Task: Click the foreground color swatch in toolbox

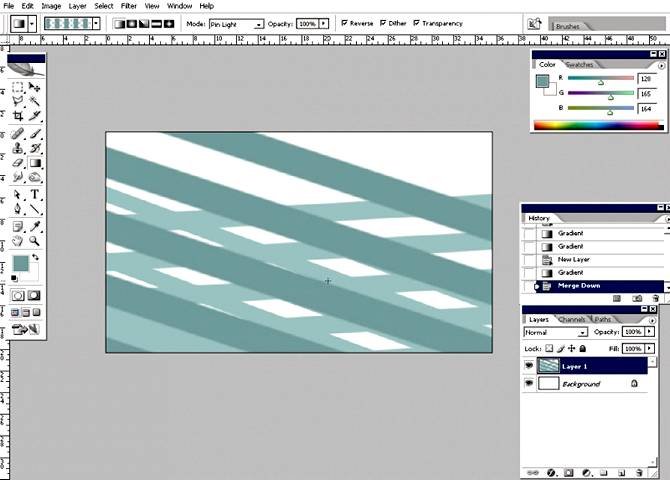Action: pyautogui.click(x=19, y=264)
